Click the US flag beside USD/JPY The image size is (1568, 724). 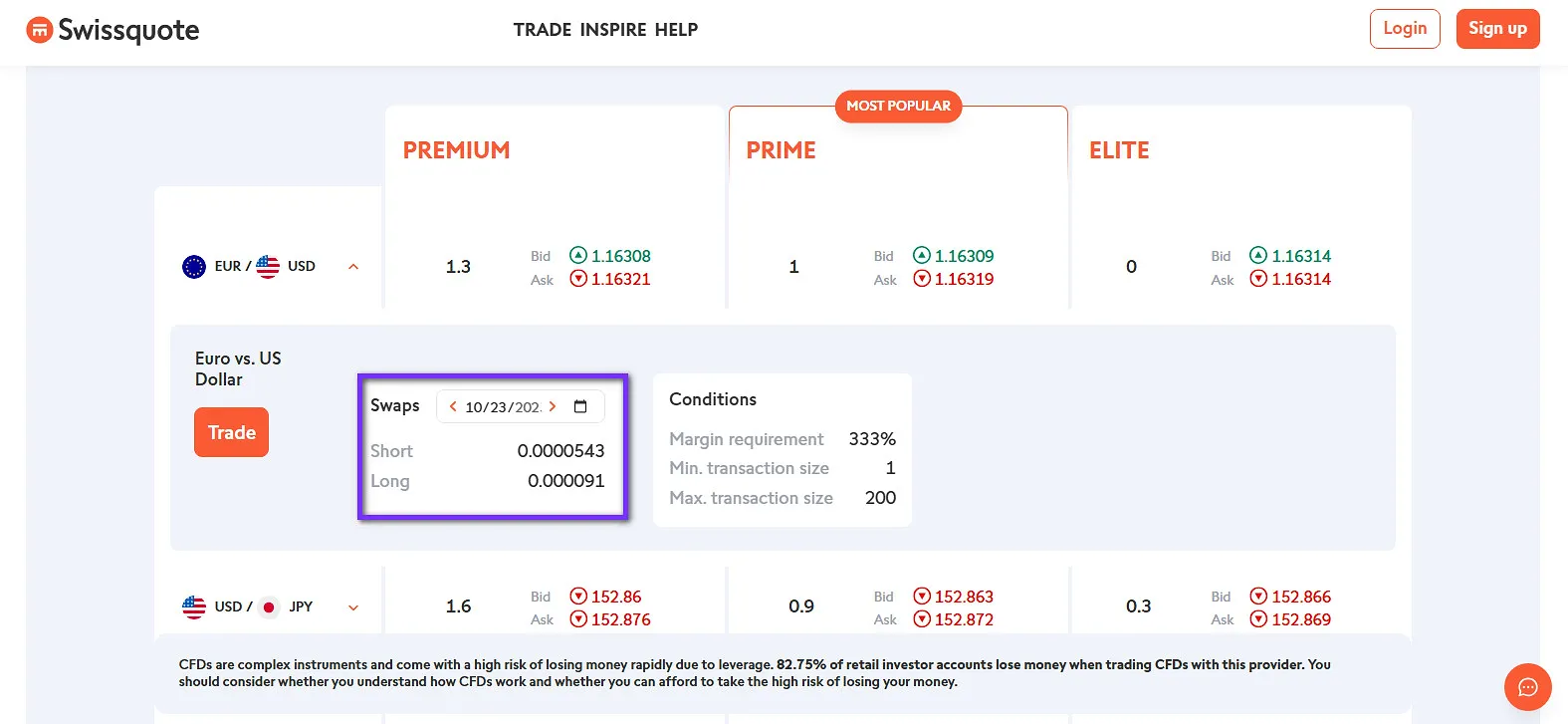(193, 605)
